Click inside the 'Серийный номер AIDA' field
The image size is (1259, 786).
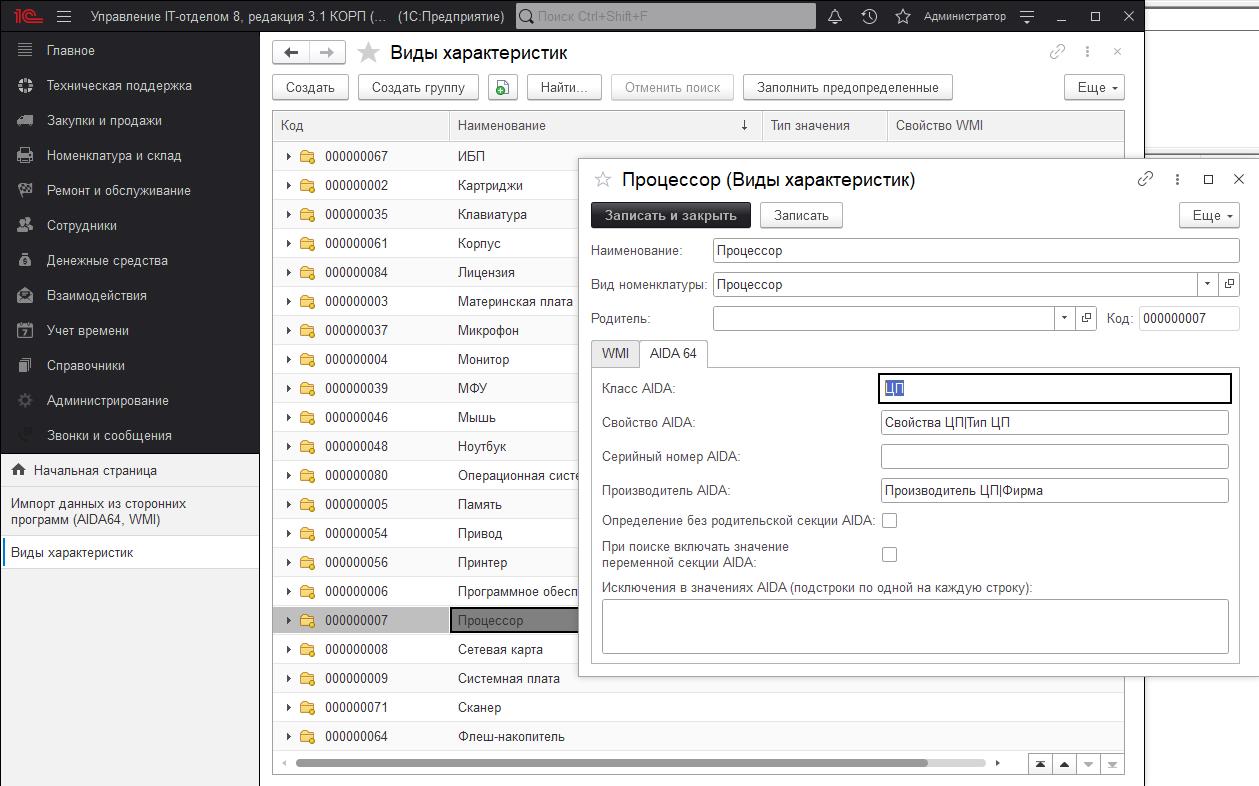(x=1054, y=456)
